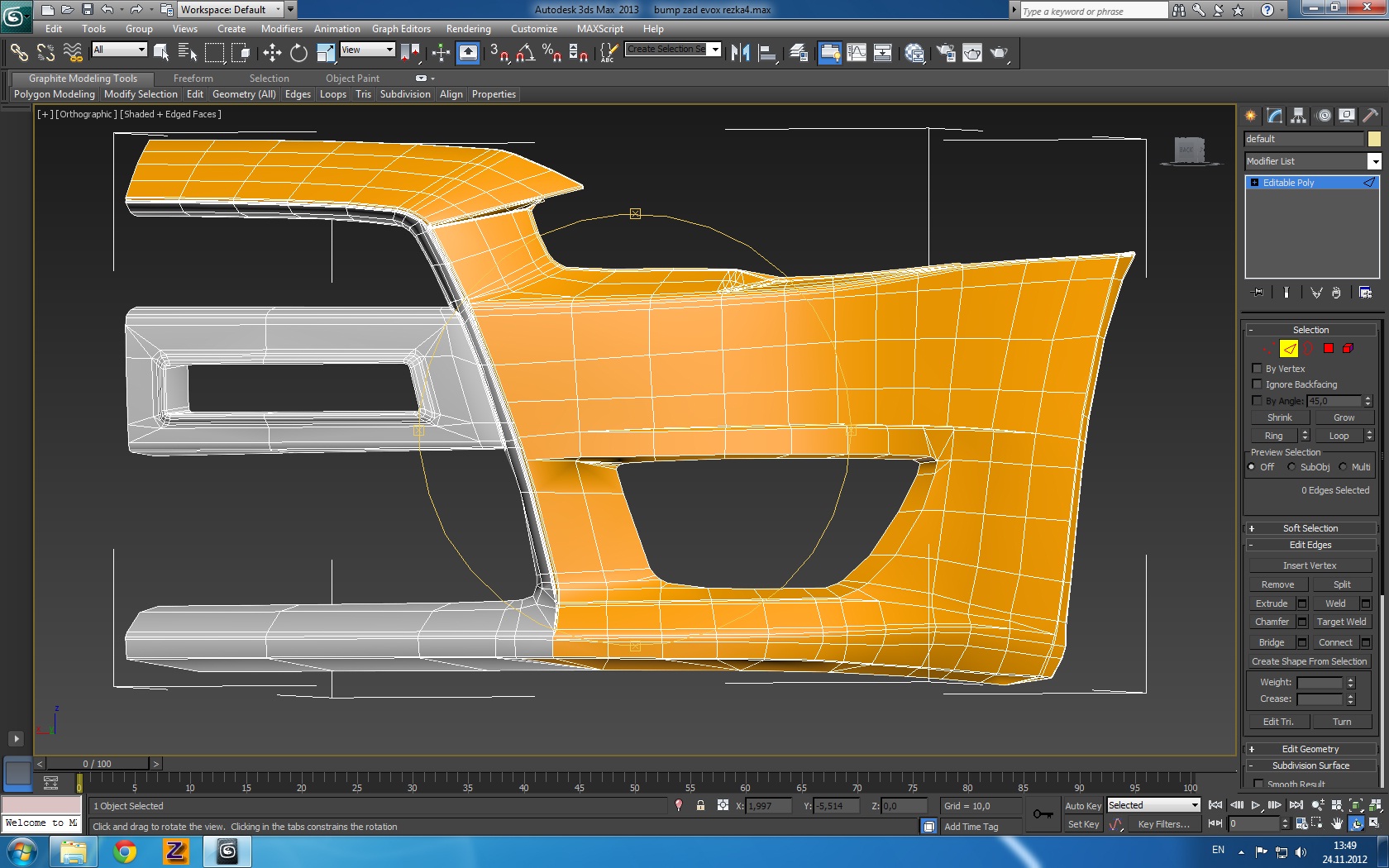Open the Modifiers menu
The height and width of the screenshot is (868, 1389).
click(x=281, y=29)
